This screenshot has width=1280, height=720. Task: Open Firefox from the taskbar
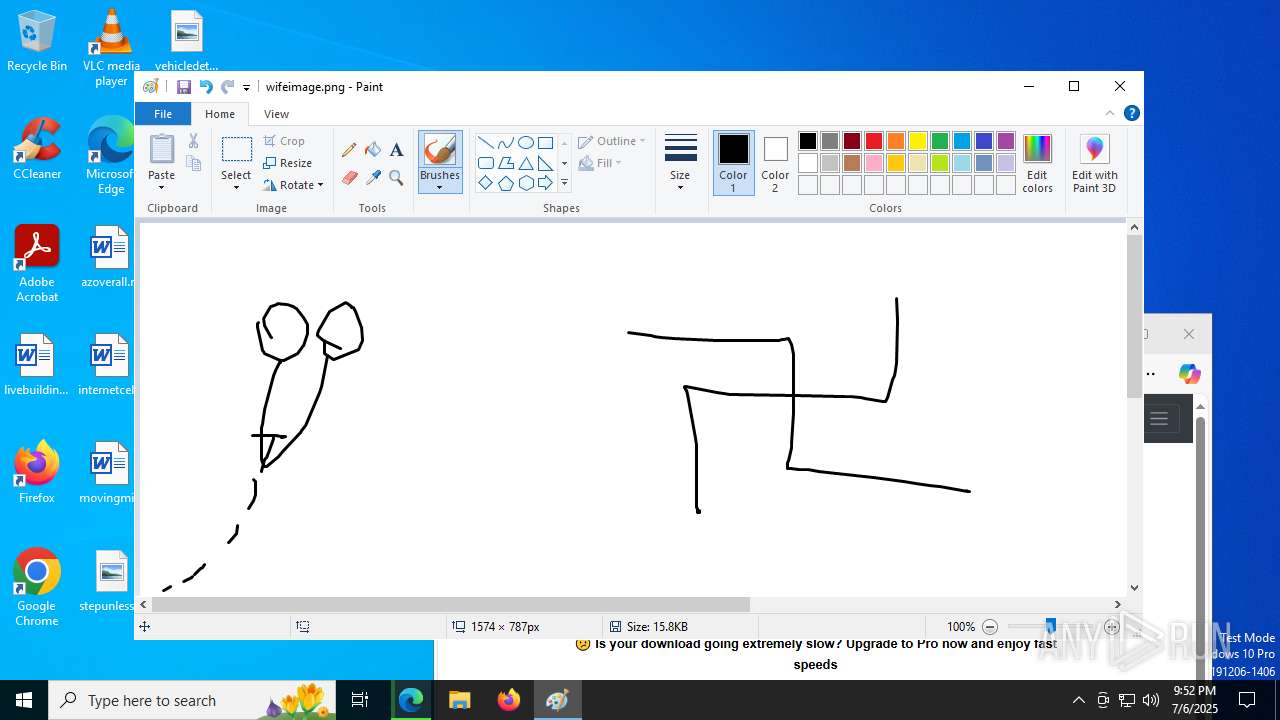(x=509, y=700)
